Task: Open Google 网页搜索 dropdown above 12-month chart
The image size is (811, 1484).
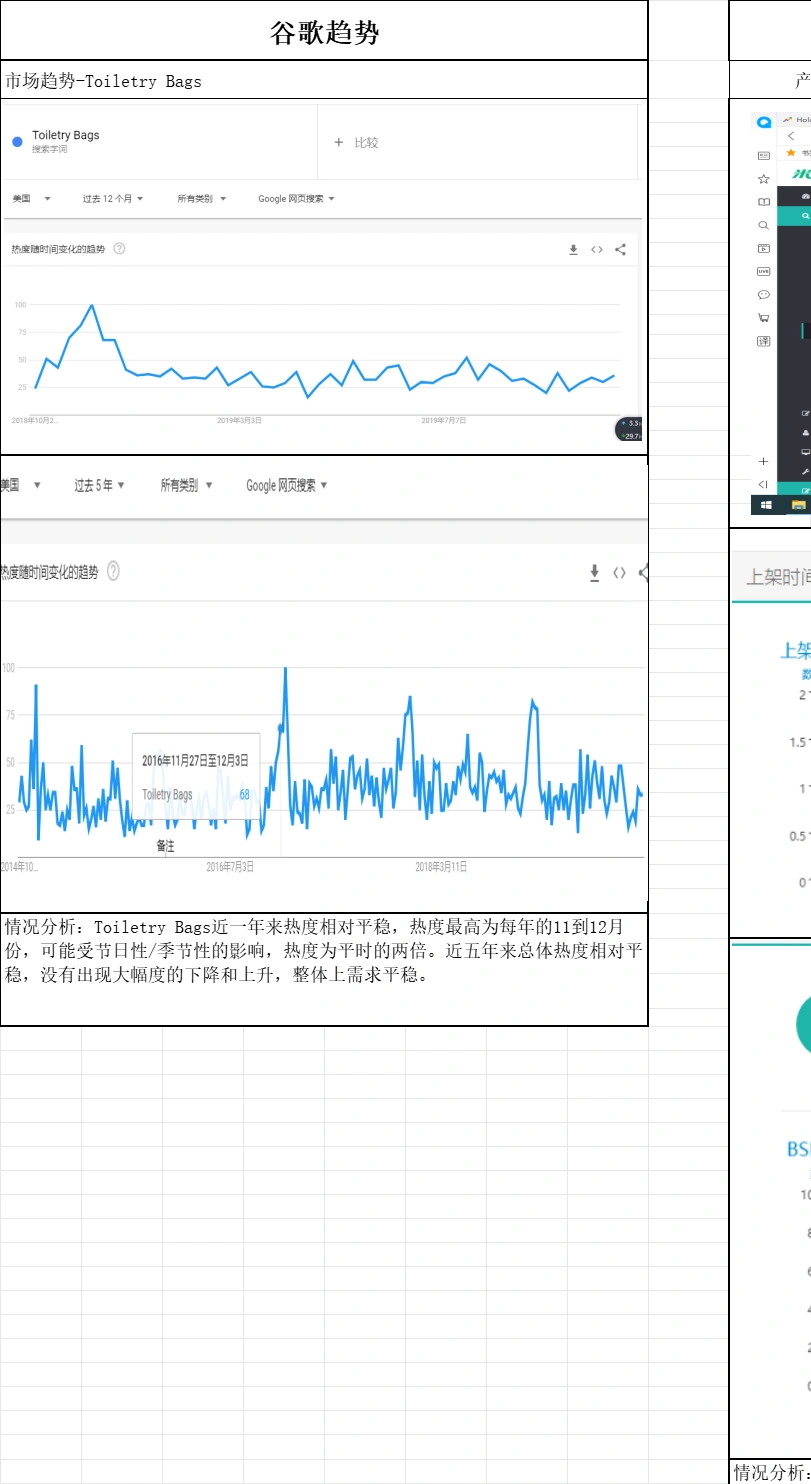Action: (x=296, y=199)
